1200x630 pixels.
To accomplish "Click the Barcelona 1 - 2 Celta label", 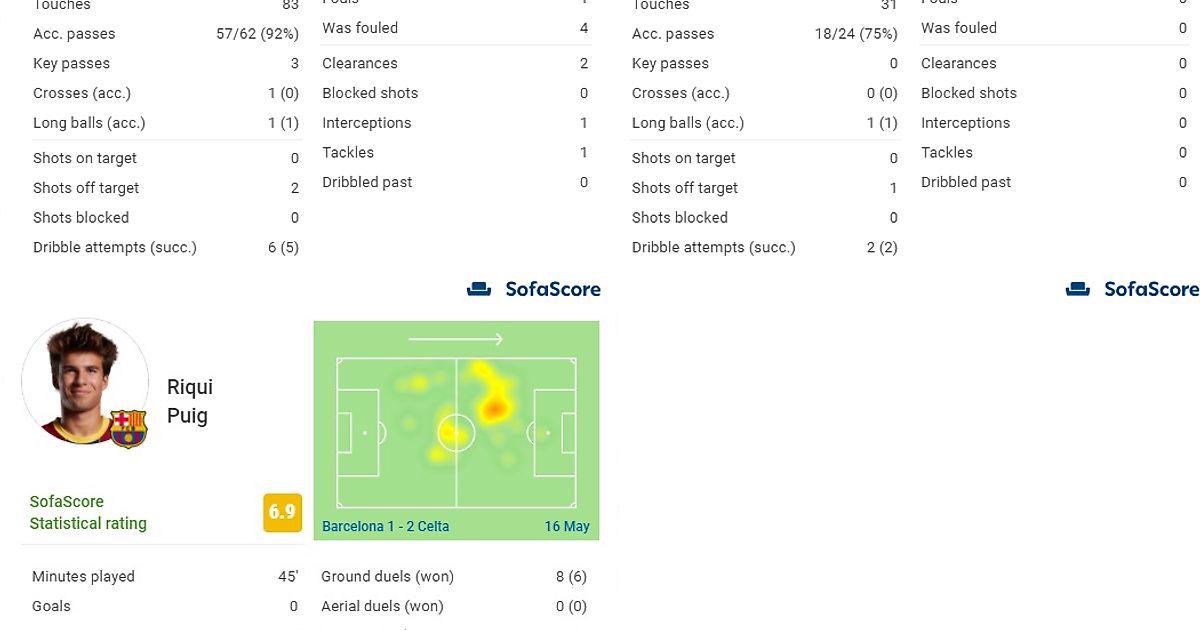I will (x=386, y=526).
